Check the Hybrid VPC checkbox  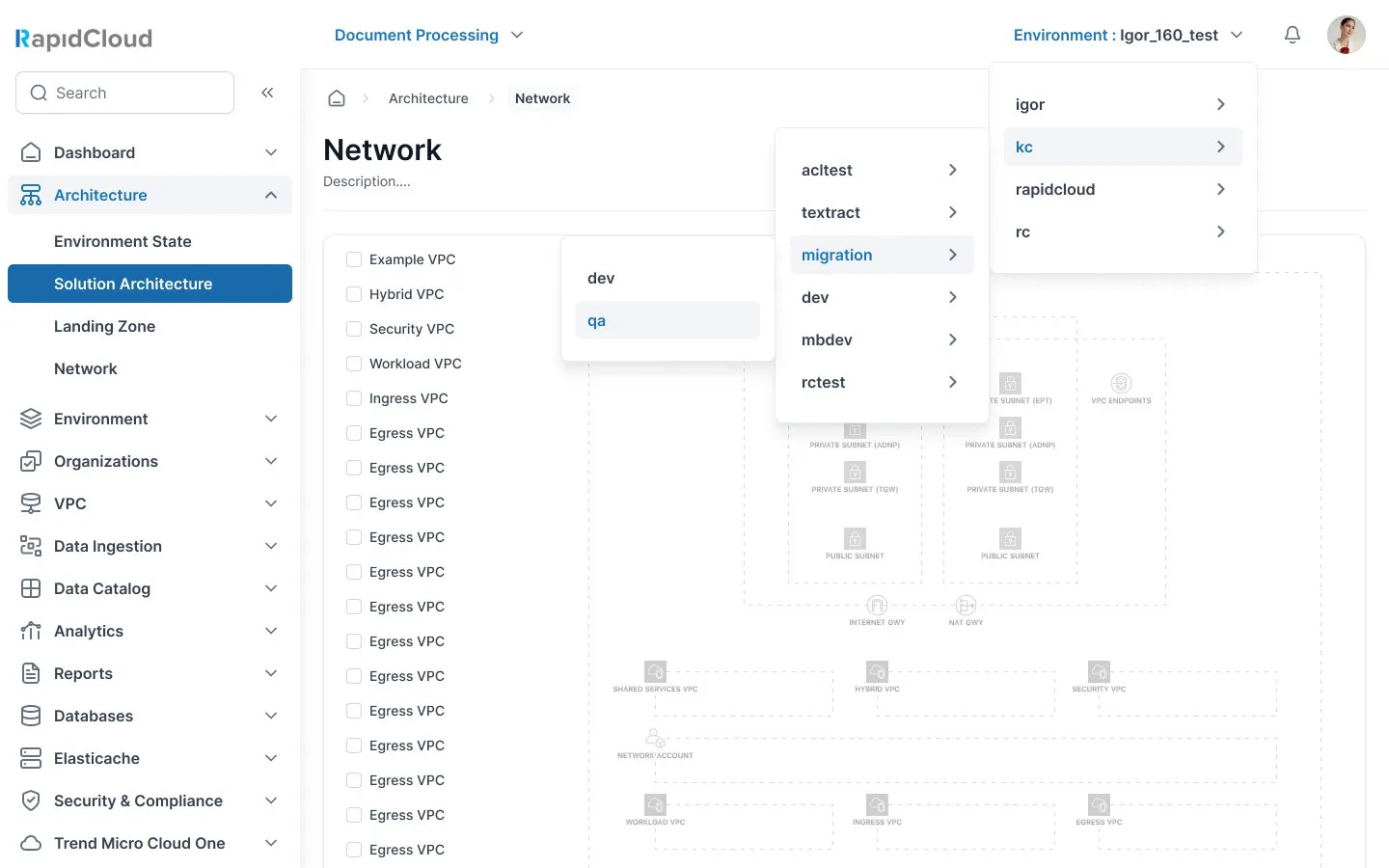pos(354,294)
